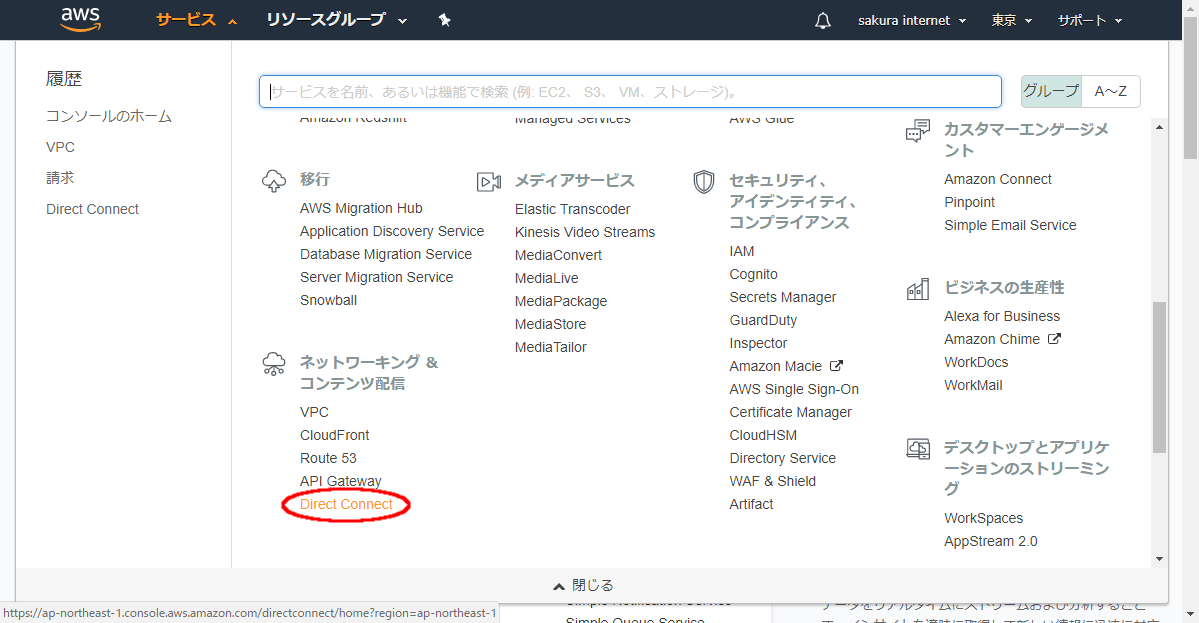Click the Security shield icon
This screenshot has width=1199, height=623.
704,182
